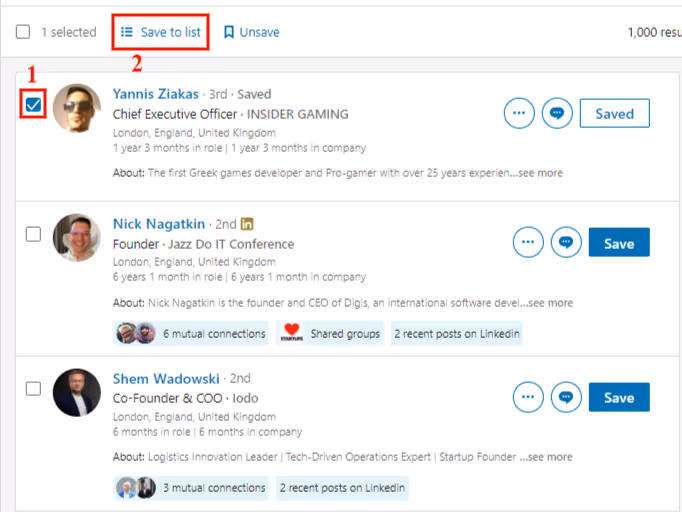Click the Jazz Do IT Conference company name
Viewport: 682px width, 512px height.
click(231, 244)
